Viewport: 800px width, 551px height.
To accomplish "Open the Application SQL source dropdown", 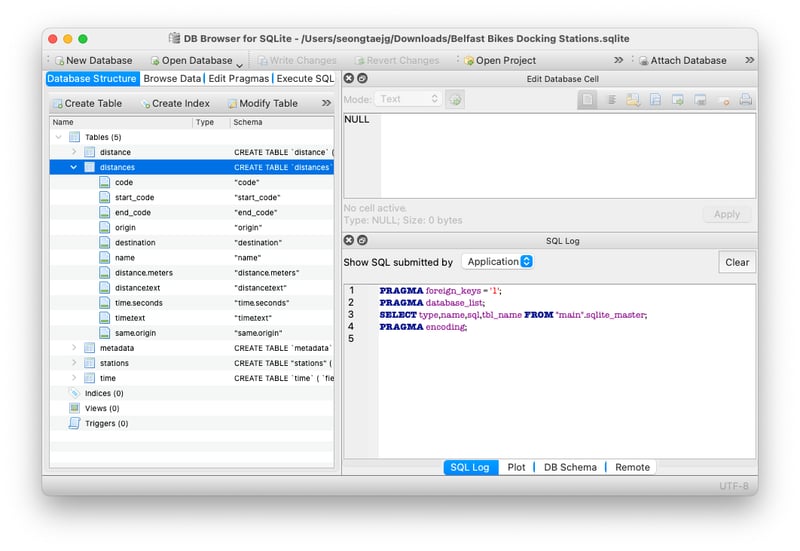I will coord(499,262).
